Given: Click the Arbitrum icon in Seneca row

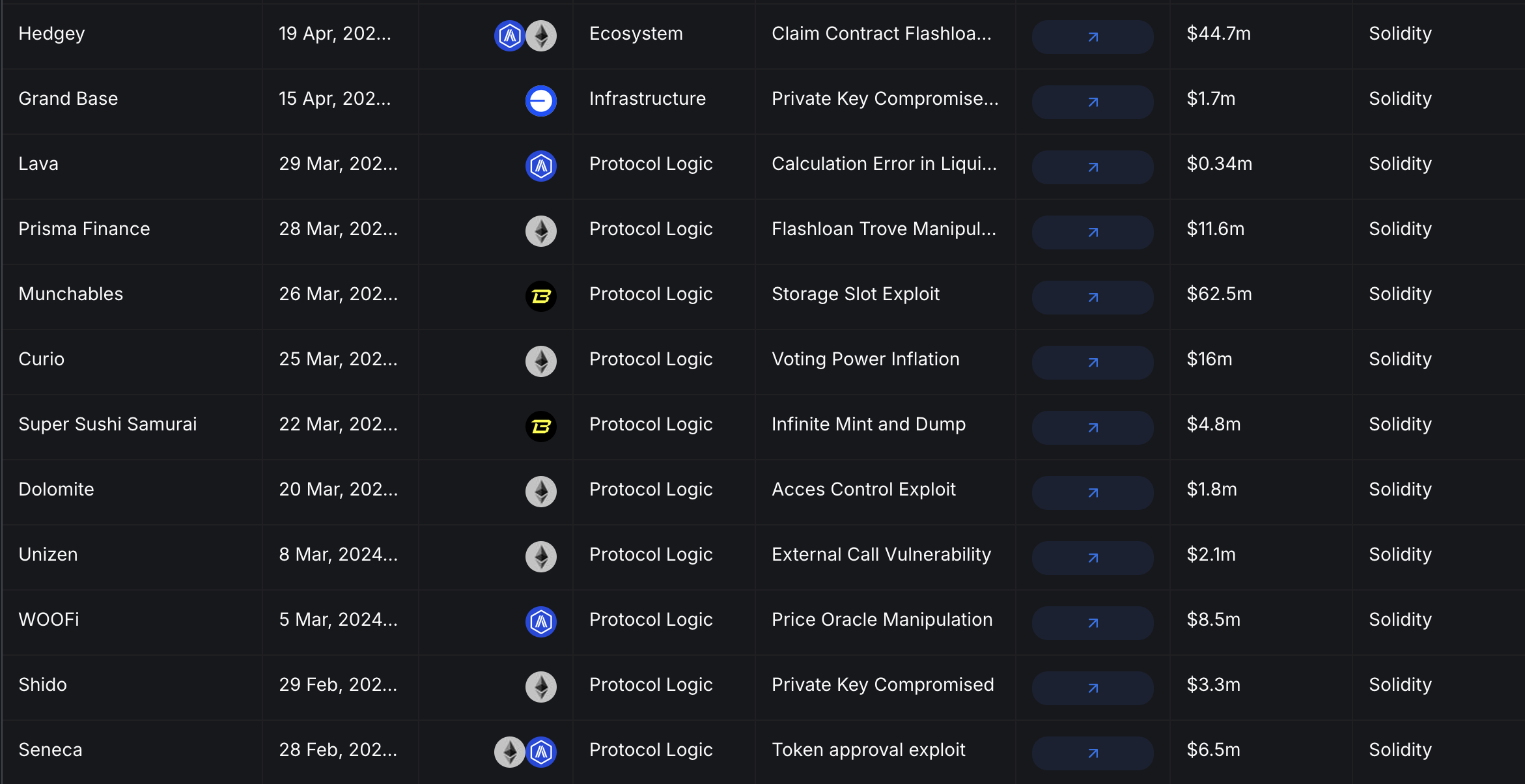Looking at the screenshot, I should tap(541, 752).
